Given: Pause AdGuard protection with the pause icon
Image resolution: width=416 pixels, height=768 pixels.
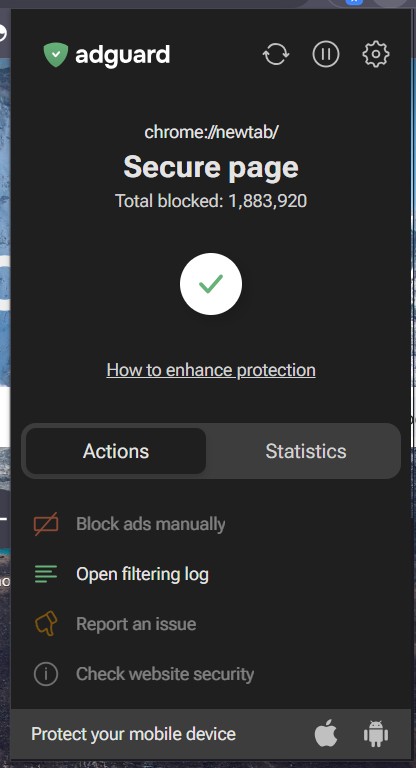Looking at the screenshot, I should pyautogui.click(x=326, y=54).
